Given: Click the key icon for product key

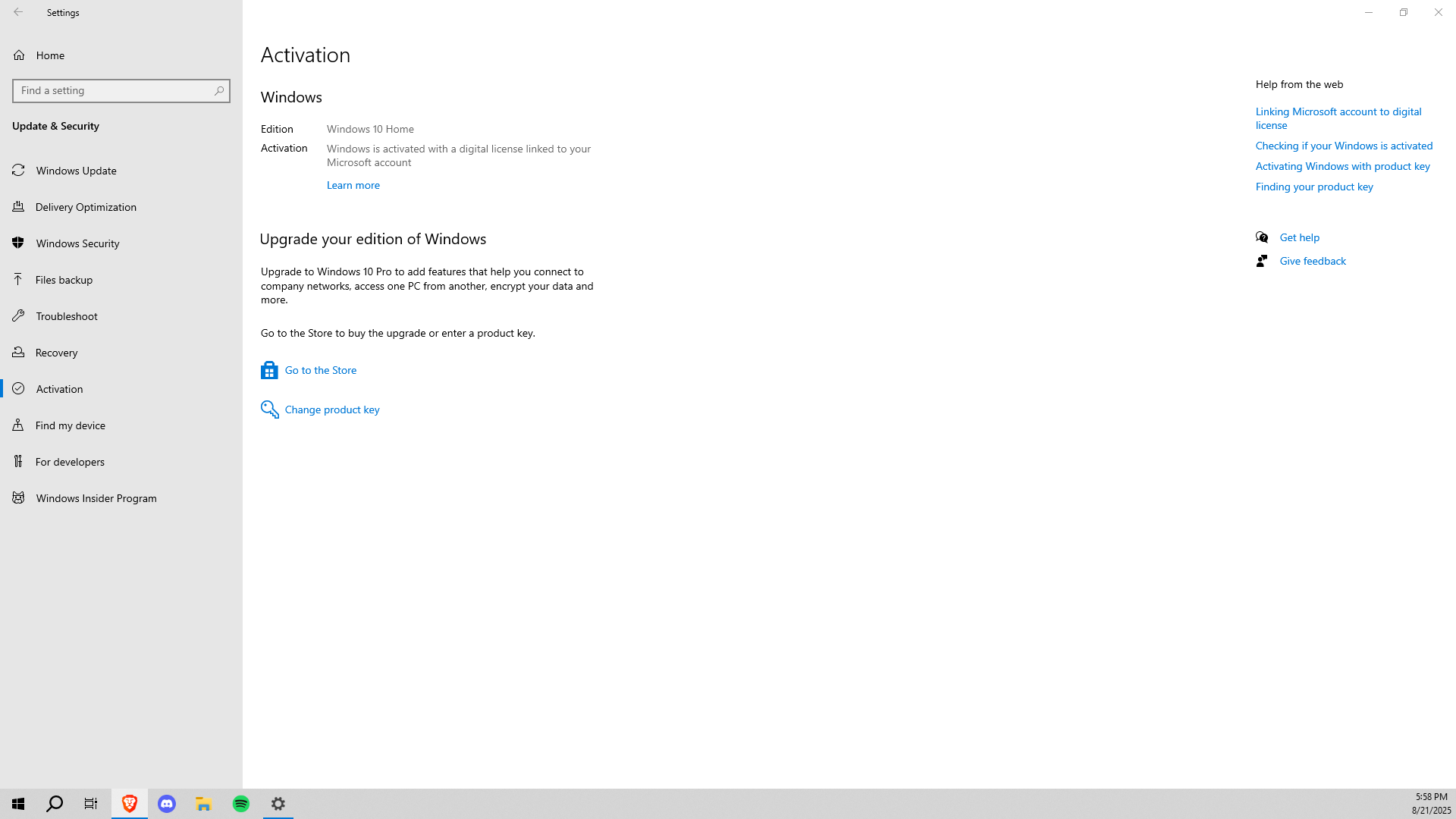Looking at the screenshot, I should click(x=269, y=409).
